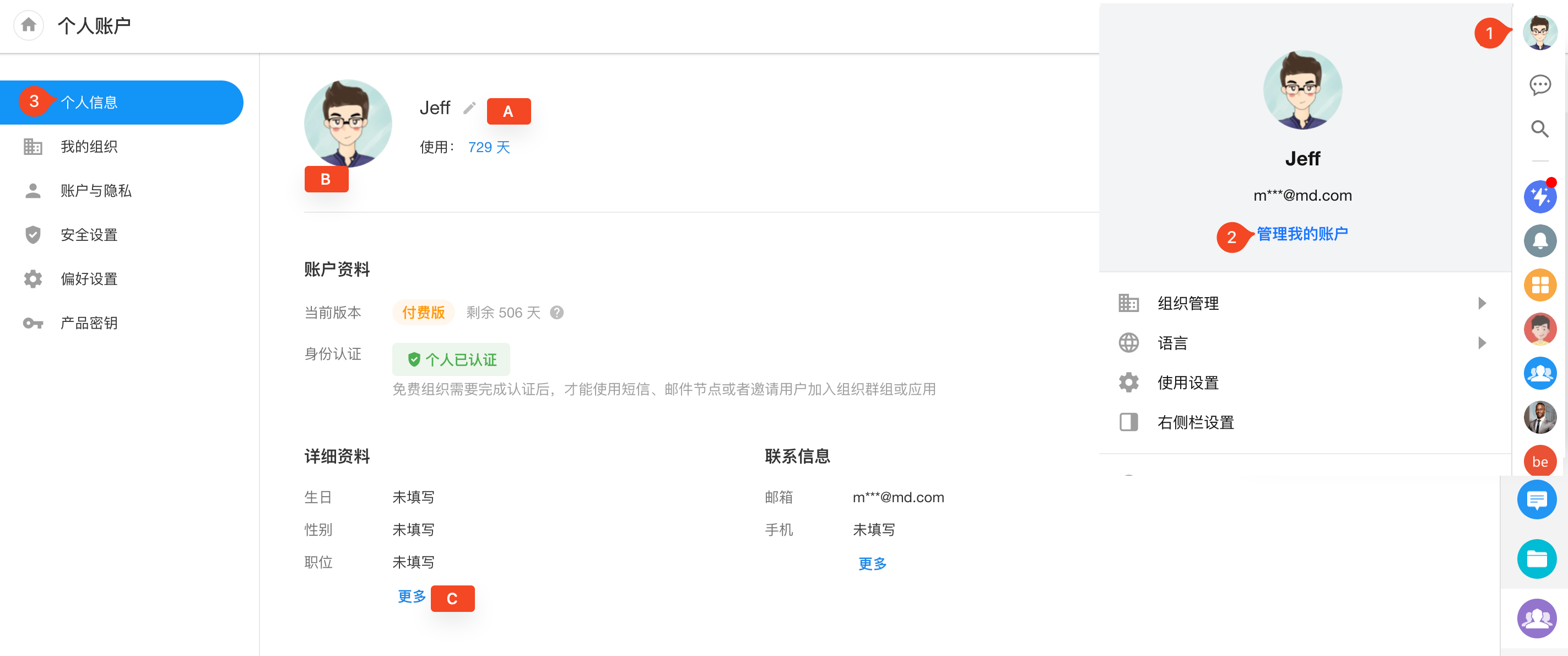Show help for remaining 506 days
The width and height of the screenshot is (1568, 656).
point(556,313)
